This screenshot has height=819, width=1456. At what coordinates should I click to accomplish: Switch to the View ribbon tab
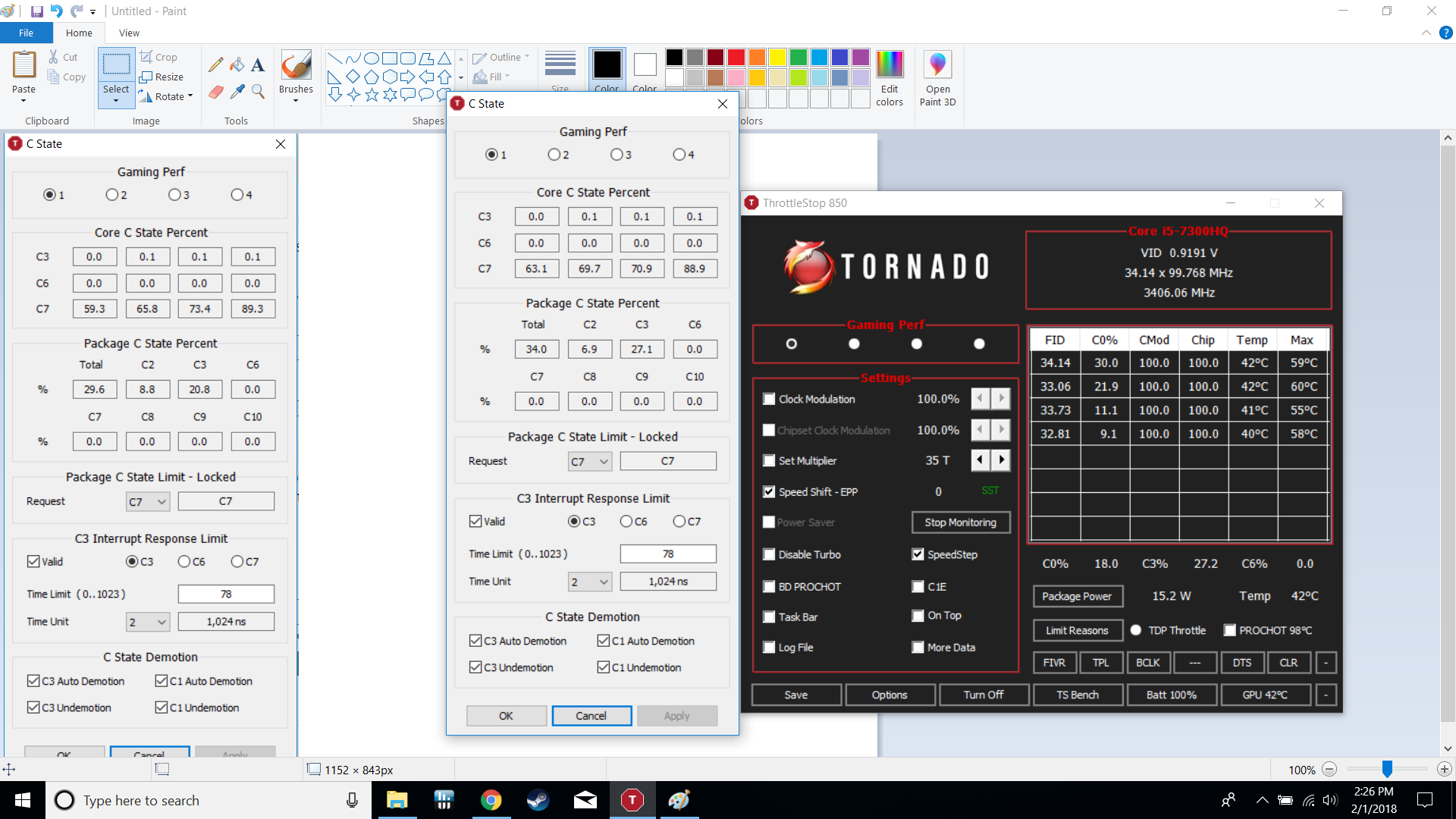tap(129, 33)
